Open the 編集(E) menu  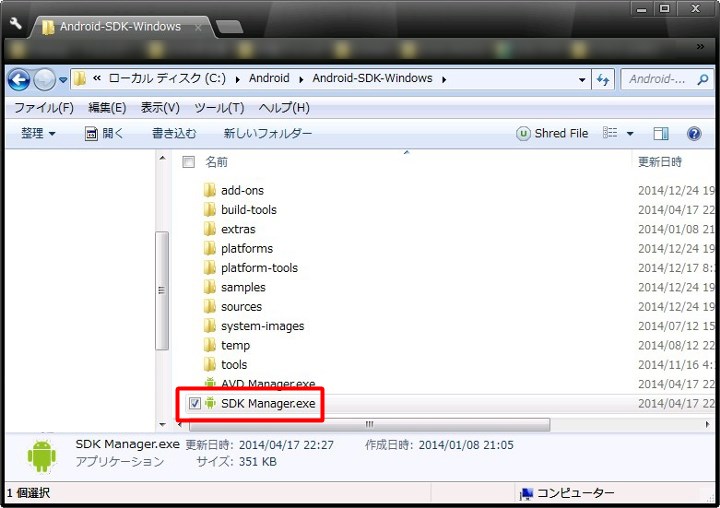tap(107, 108)
